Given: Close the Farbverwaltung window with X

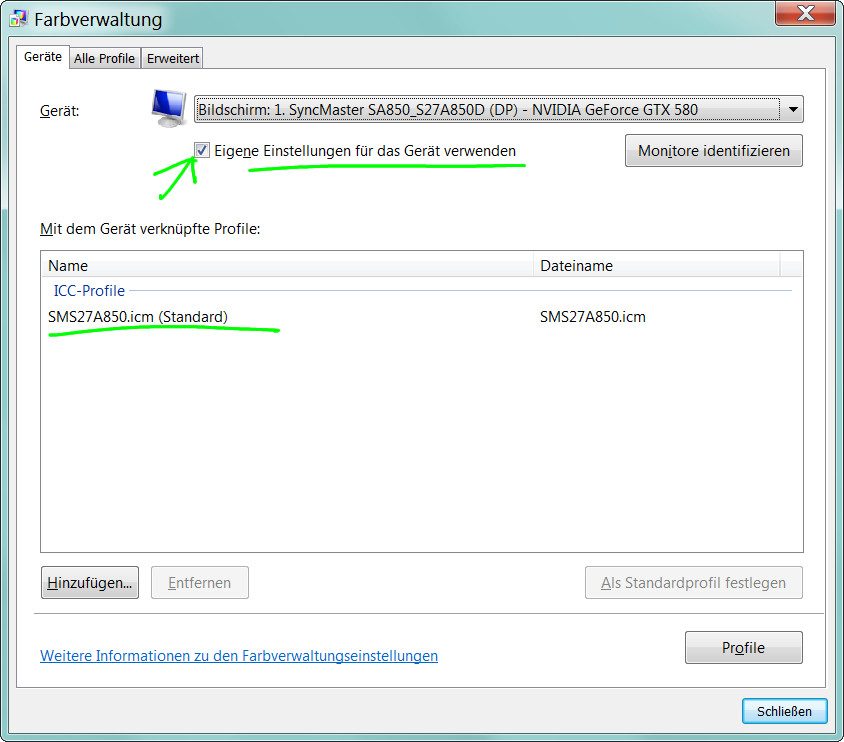Looking at the screenshot, I should pos(803,13).
